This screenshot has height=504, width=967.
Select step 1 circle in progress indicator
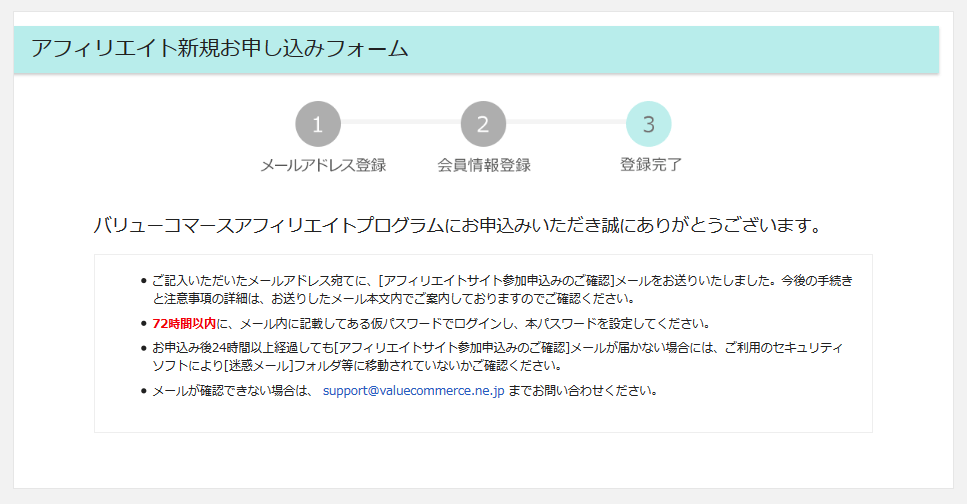318,124
